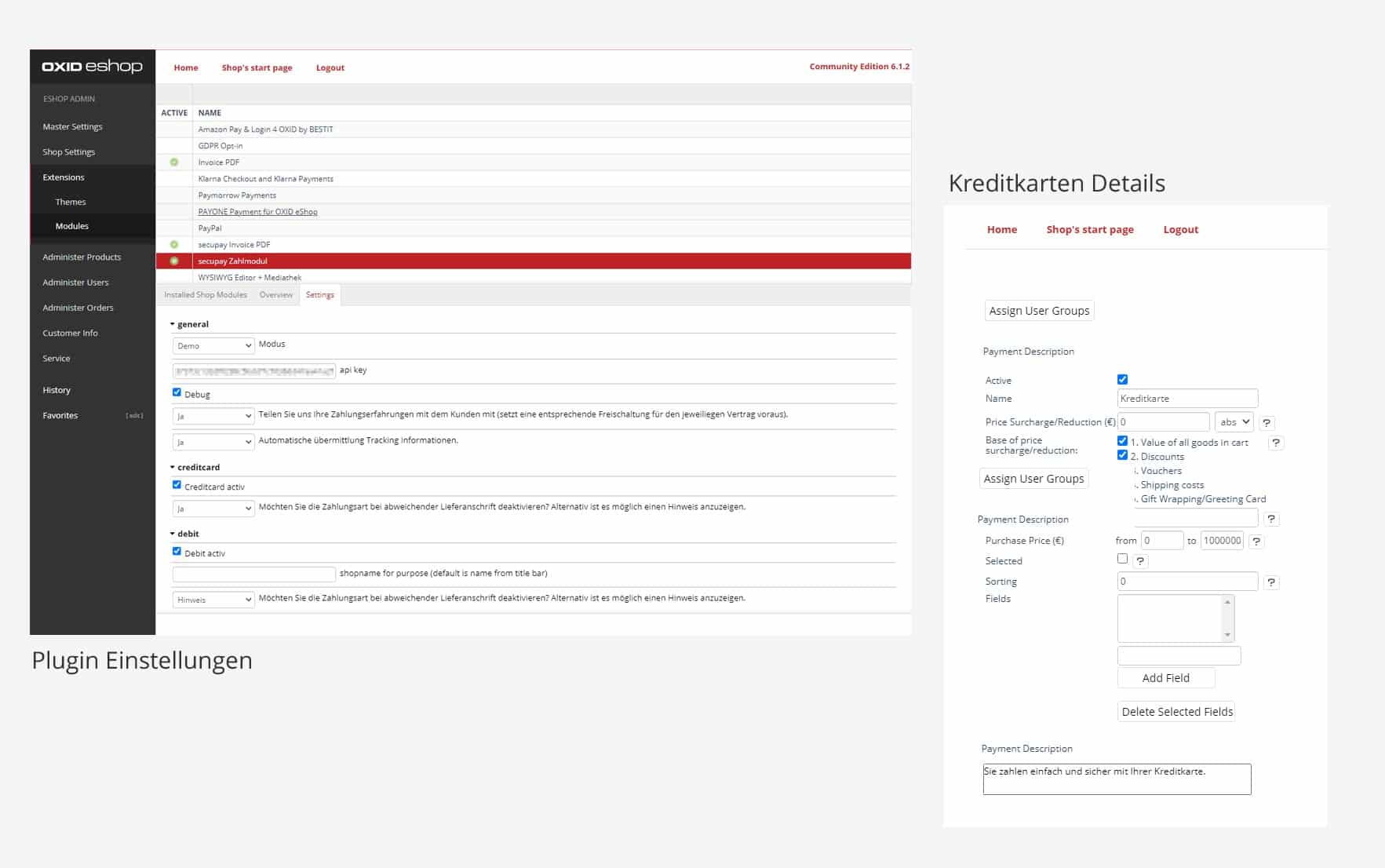Click active status icon for Invoice PDF
The width and height of the screenshot is (1385, 868).
[x=174, y=162]
